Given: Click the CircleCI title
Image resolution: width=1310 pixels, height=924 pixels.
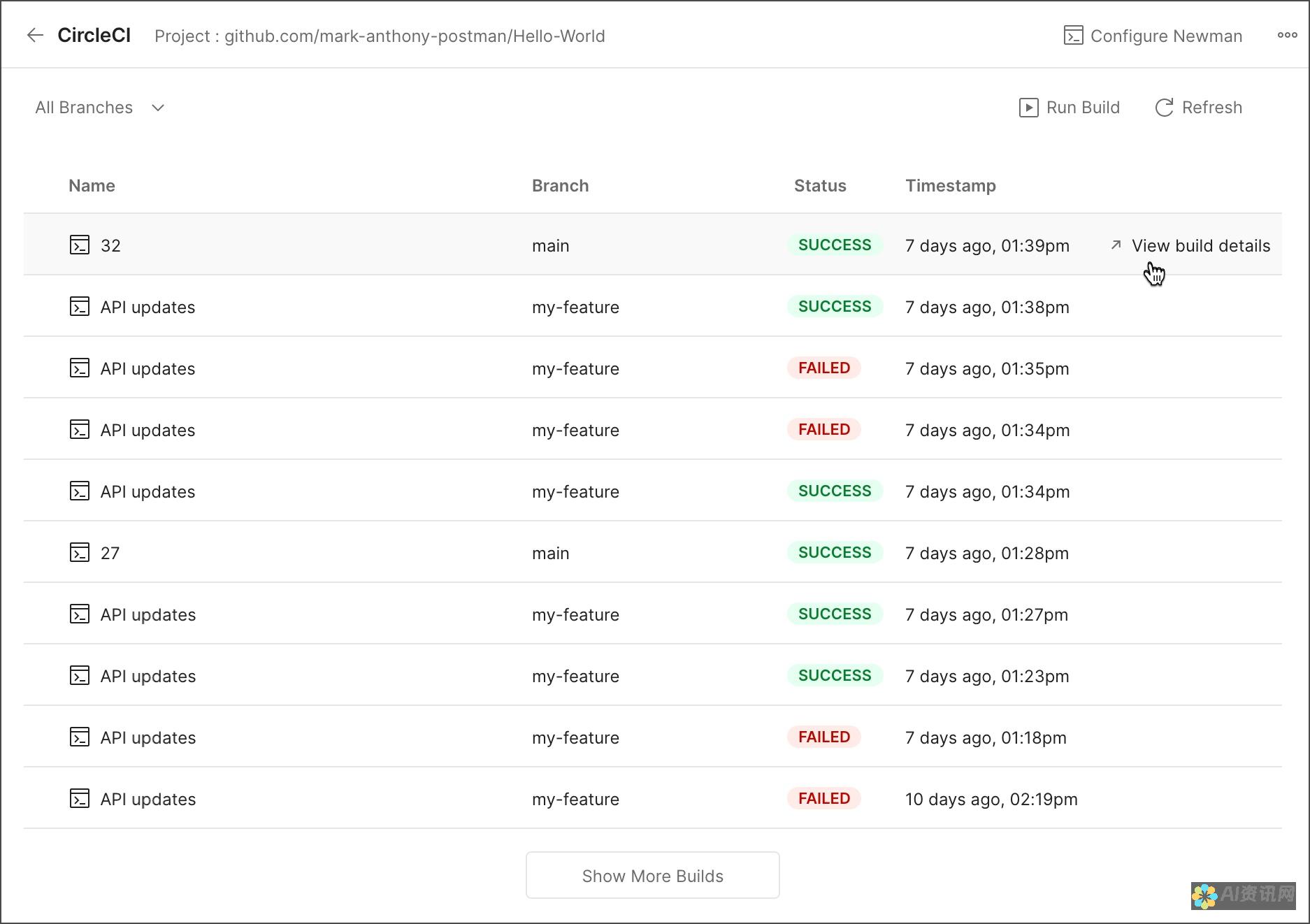Looking at the screenshot, I should click(x=94, y=35).
